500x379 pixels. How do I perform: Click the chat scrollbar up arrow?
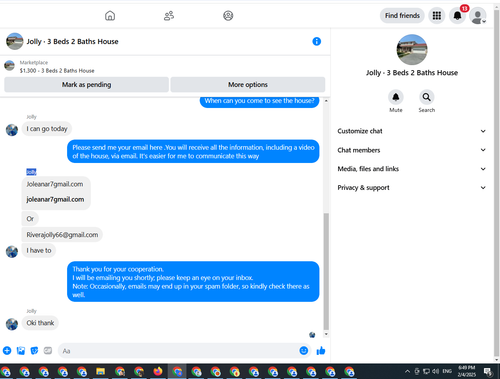click(x=326, y=101)
